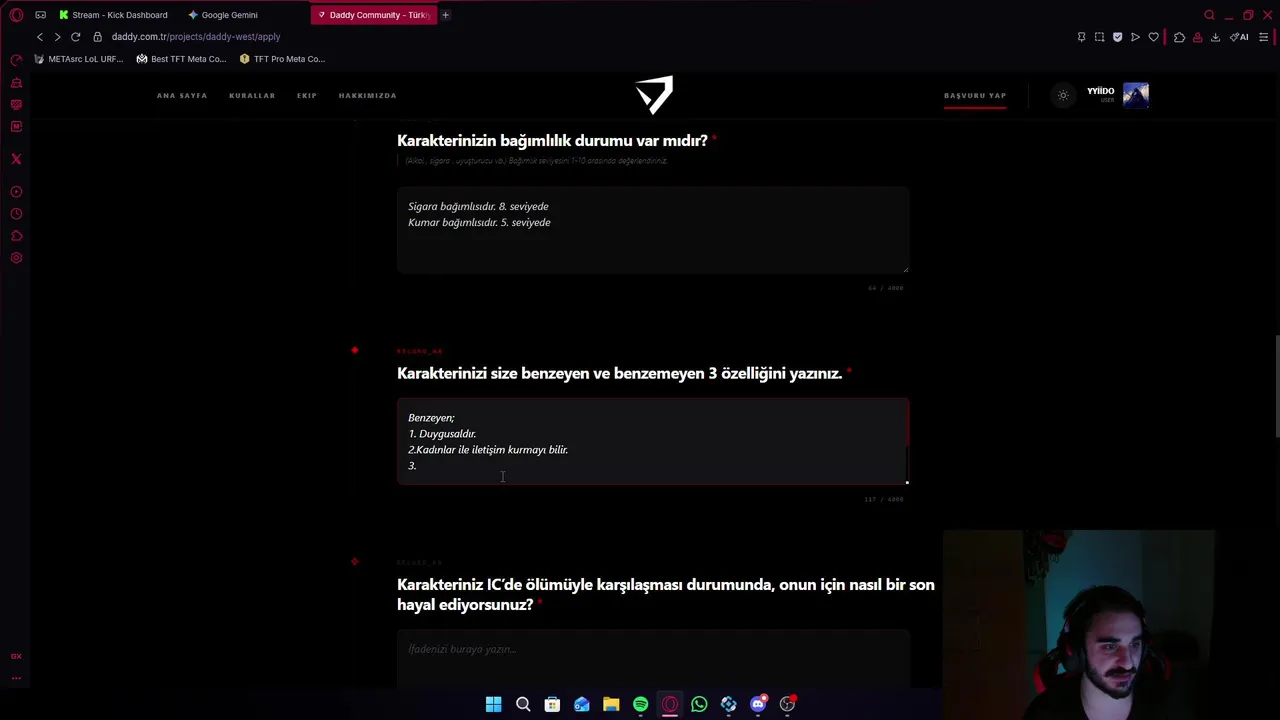Toggle the light/dark theme sun icon
The width and height of the screenshot is (1280, 720).
click(1063, 95)
